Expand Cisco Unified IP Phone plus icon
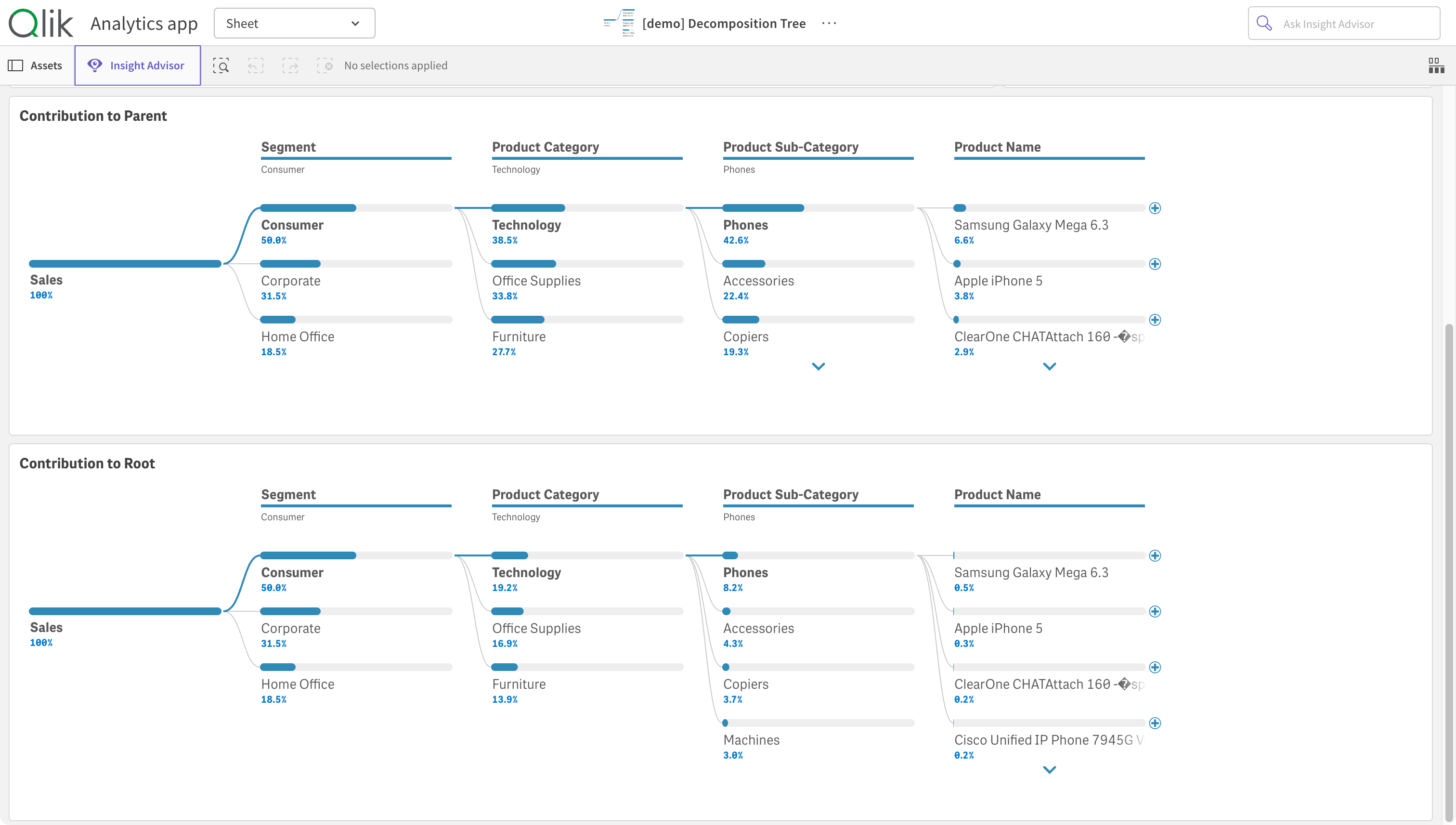The image size is (1456, 825). point(1155,723)
